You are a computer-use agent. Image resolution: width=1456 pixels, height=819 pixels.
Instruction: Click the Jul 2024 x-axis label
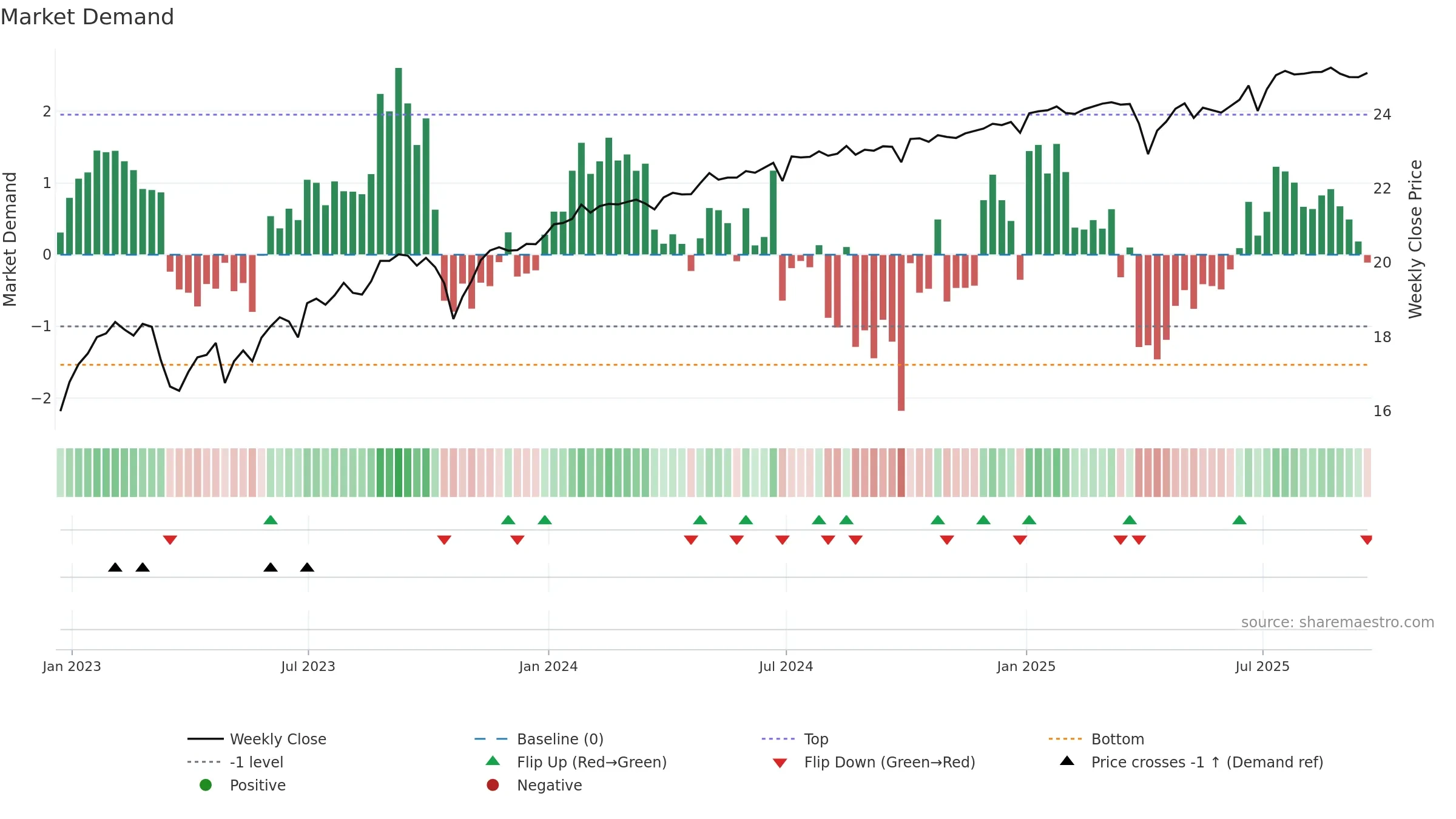pyautogui.click(x=786, y=666)
